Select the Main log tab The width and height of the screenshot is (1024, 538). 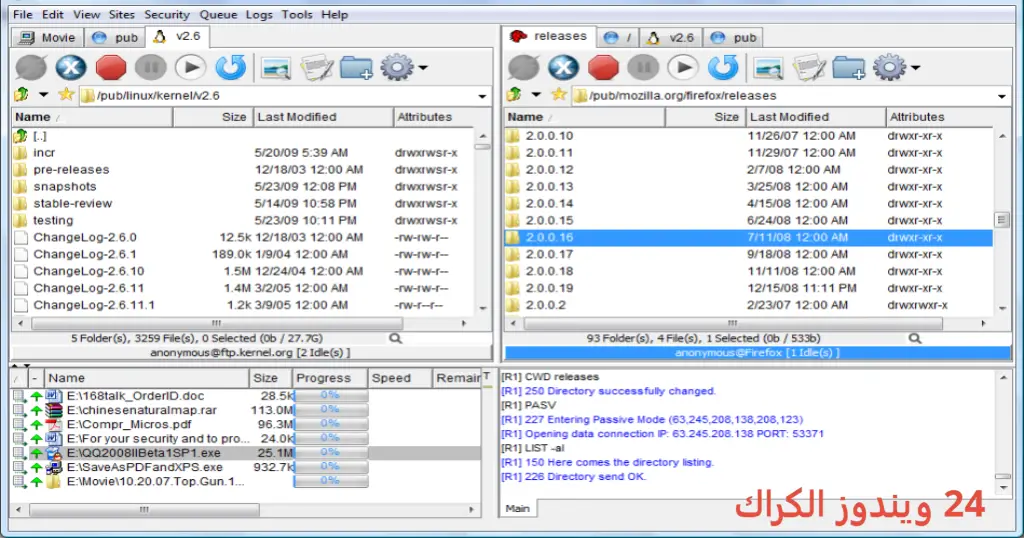518,508
